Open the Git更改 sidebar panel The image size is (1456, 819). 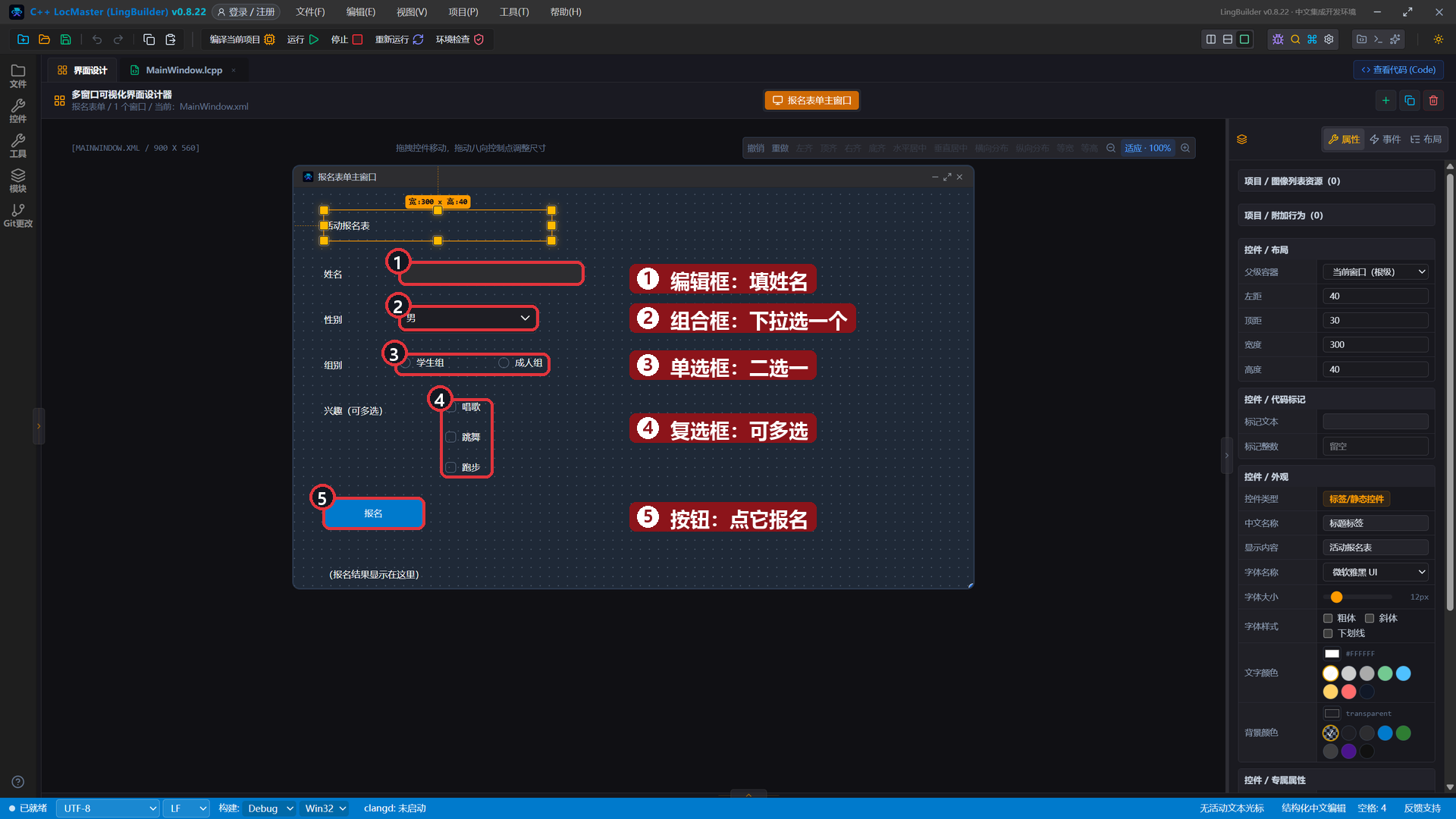[x=18, y=215]
